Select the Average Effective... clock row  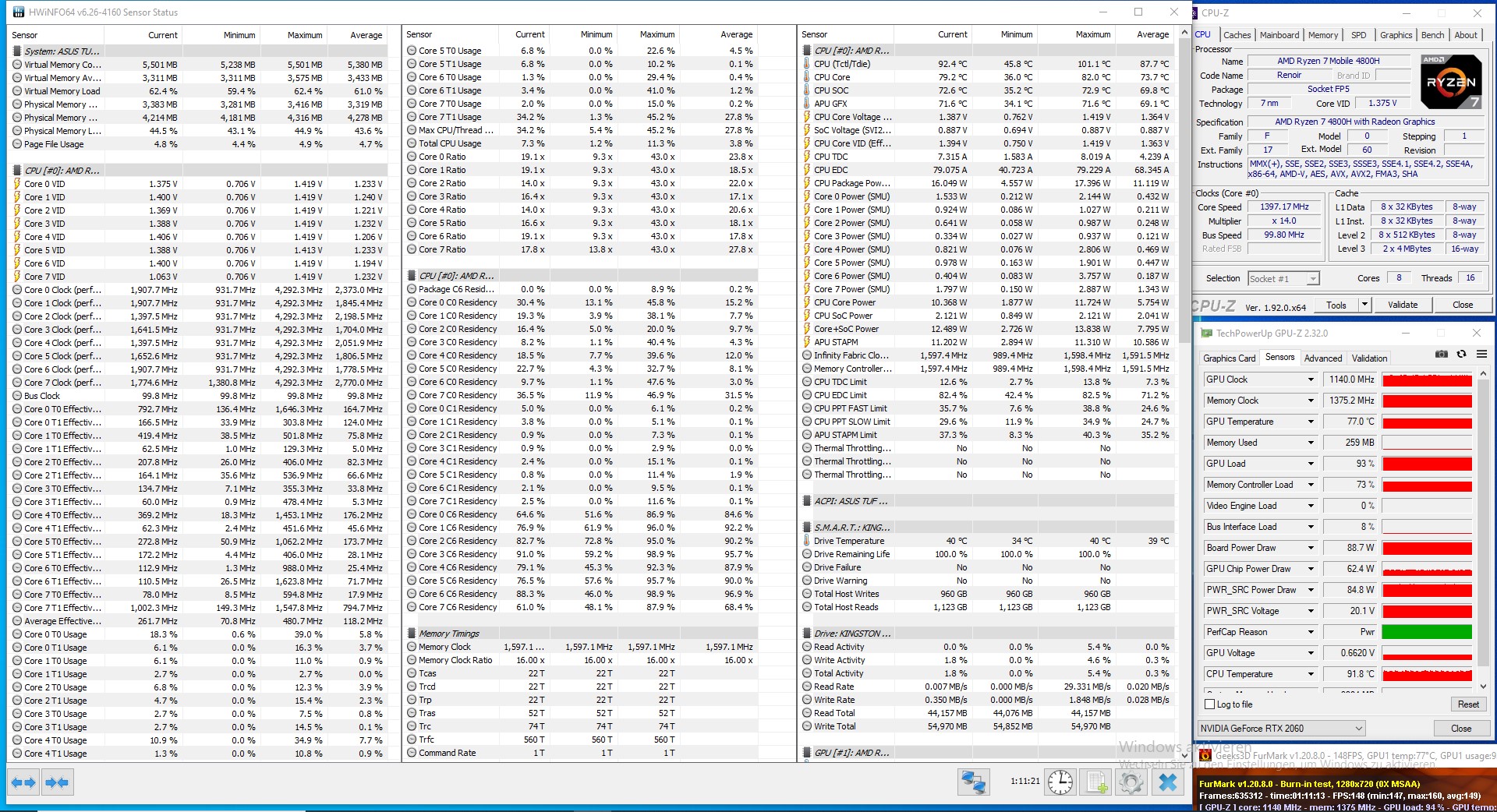(198, 621)
